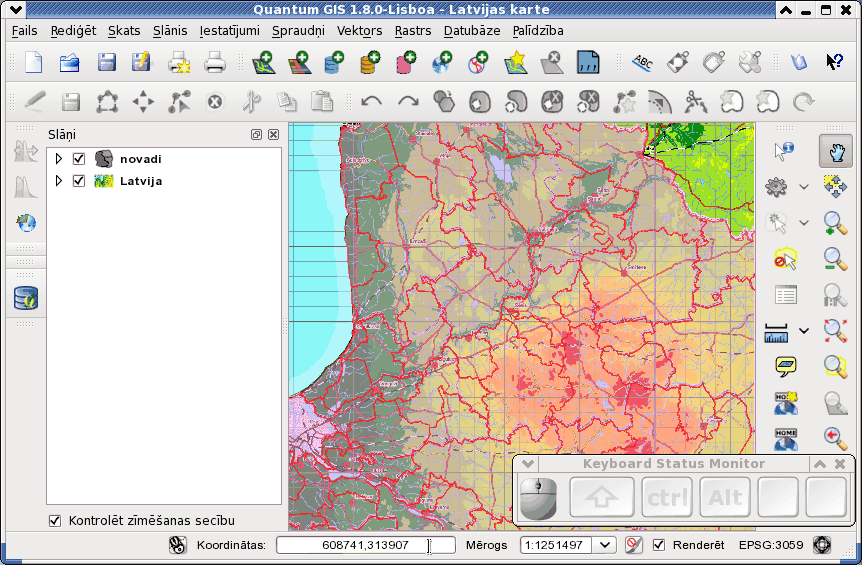Click the Map Tips speech bubble icon
Viewport: 862px width, 565px height.
click(786, 365)
